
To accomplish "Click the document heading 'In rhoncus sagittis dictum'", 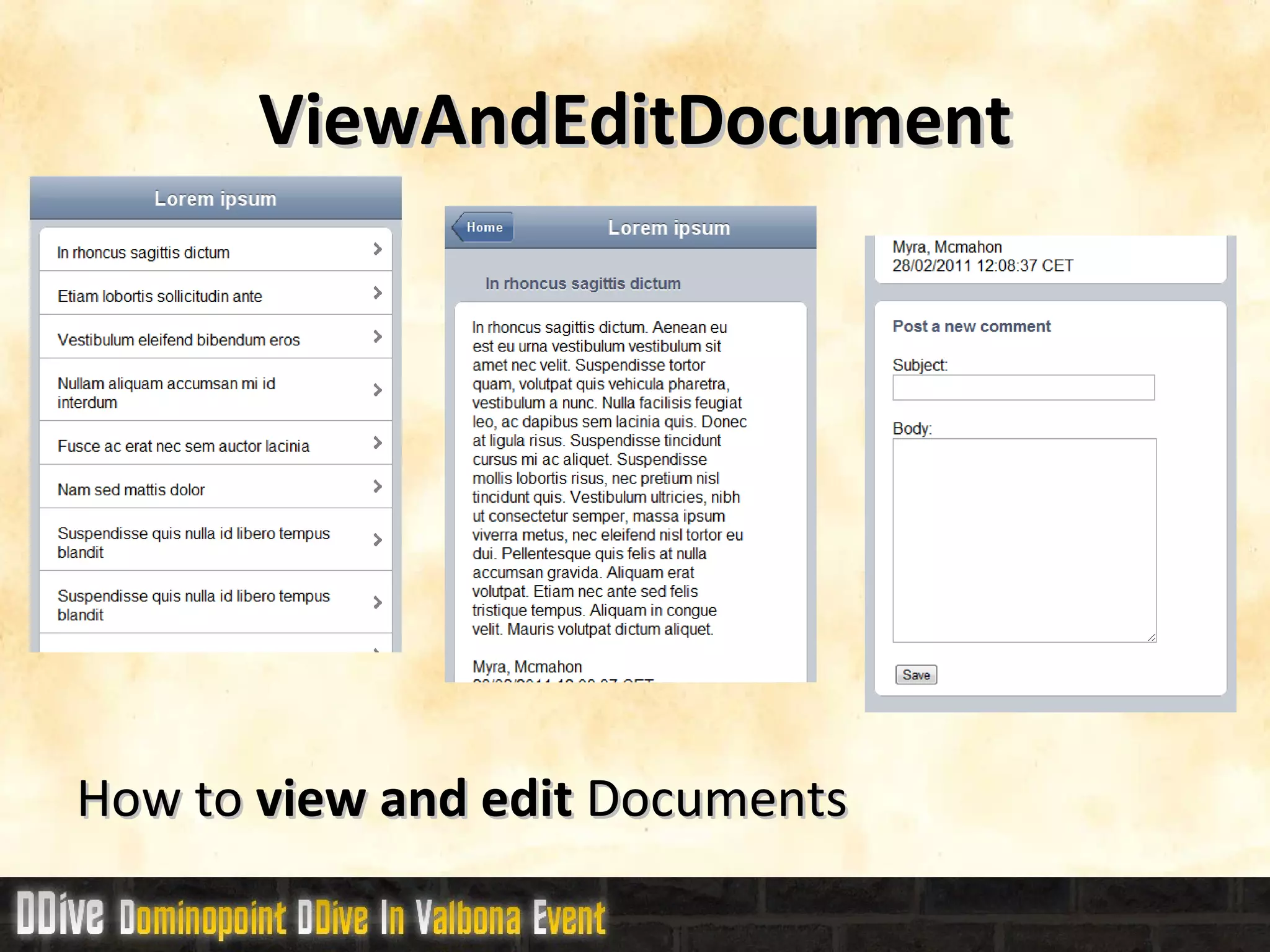I will pyautogui.click(x=582, y=283).
